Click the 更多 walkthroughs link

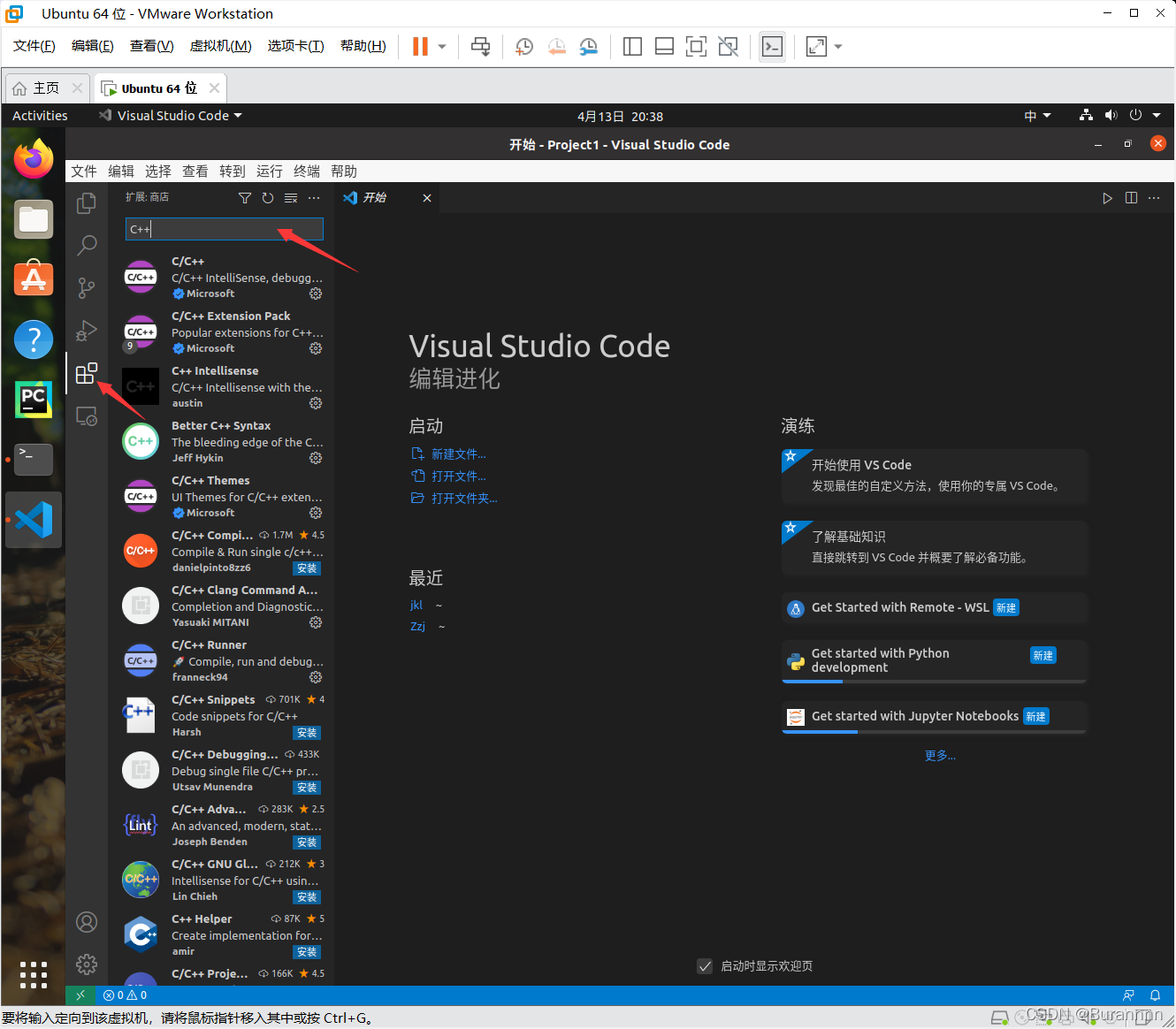tap(940, 756)
